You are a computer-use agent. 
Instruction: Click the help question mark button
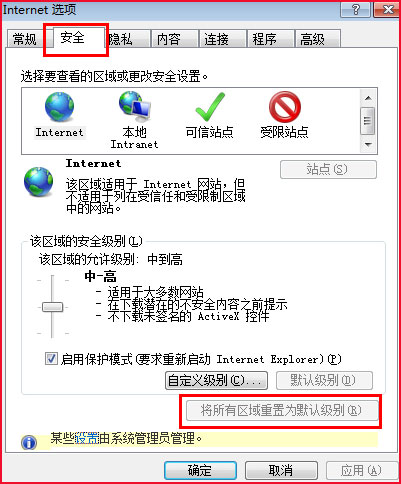pos(356,10)
